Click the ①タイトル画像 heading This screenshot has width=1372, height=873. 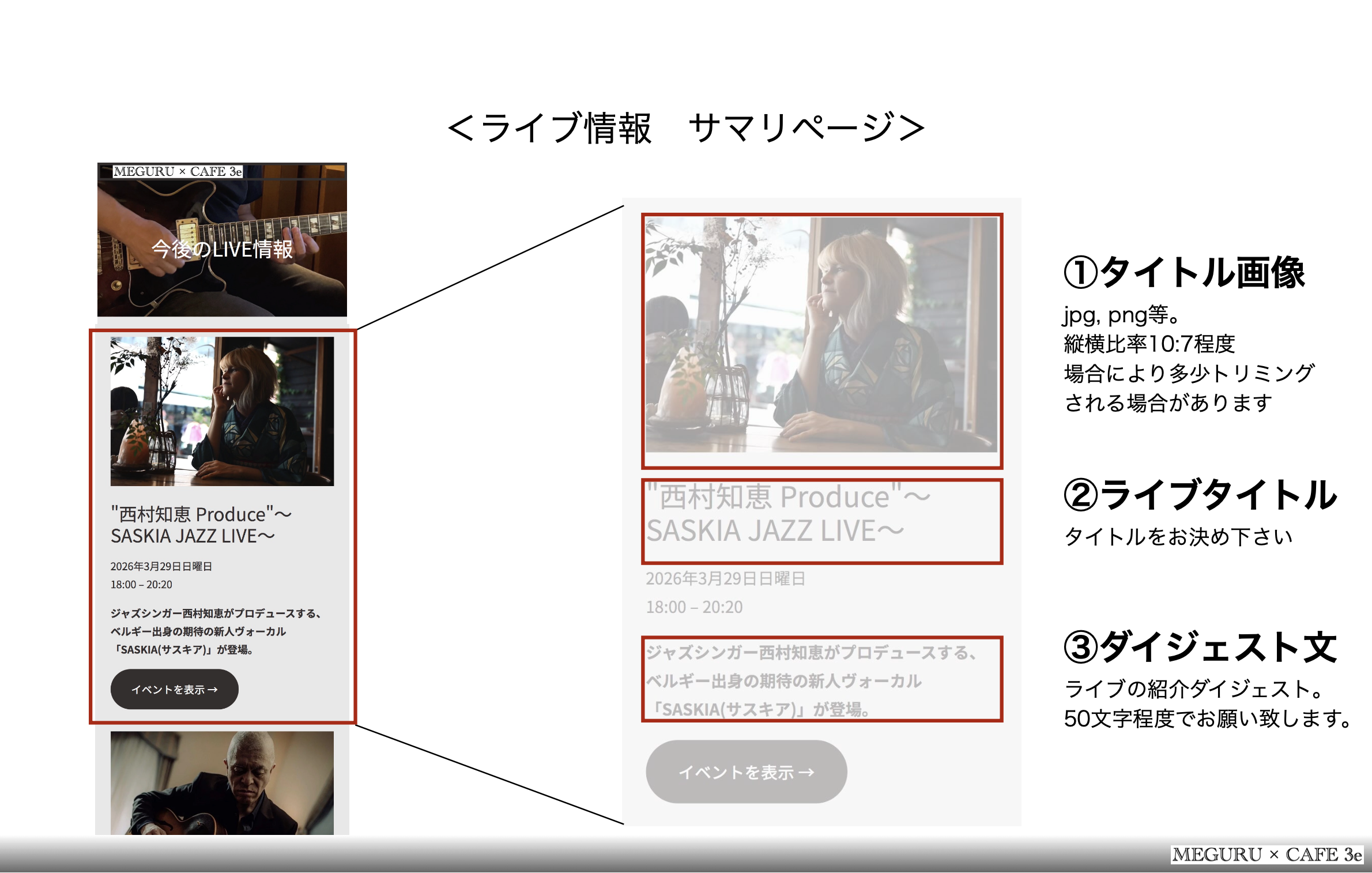click(x=1183, y=272)
